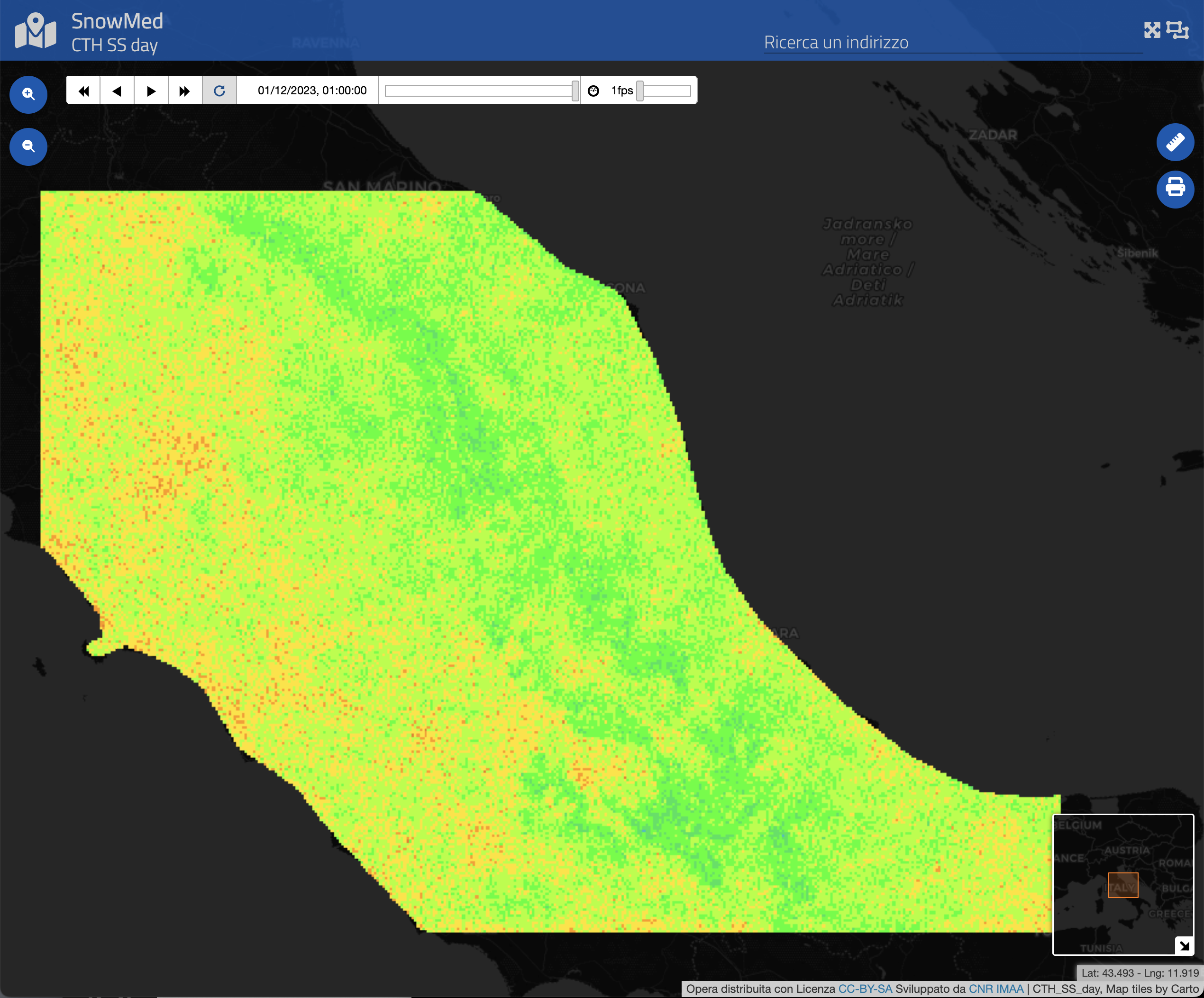Click the zoom in magnifier button
Viewport: 1204px width, 998px height.
tap(28, 95)
